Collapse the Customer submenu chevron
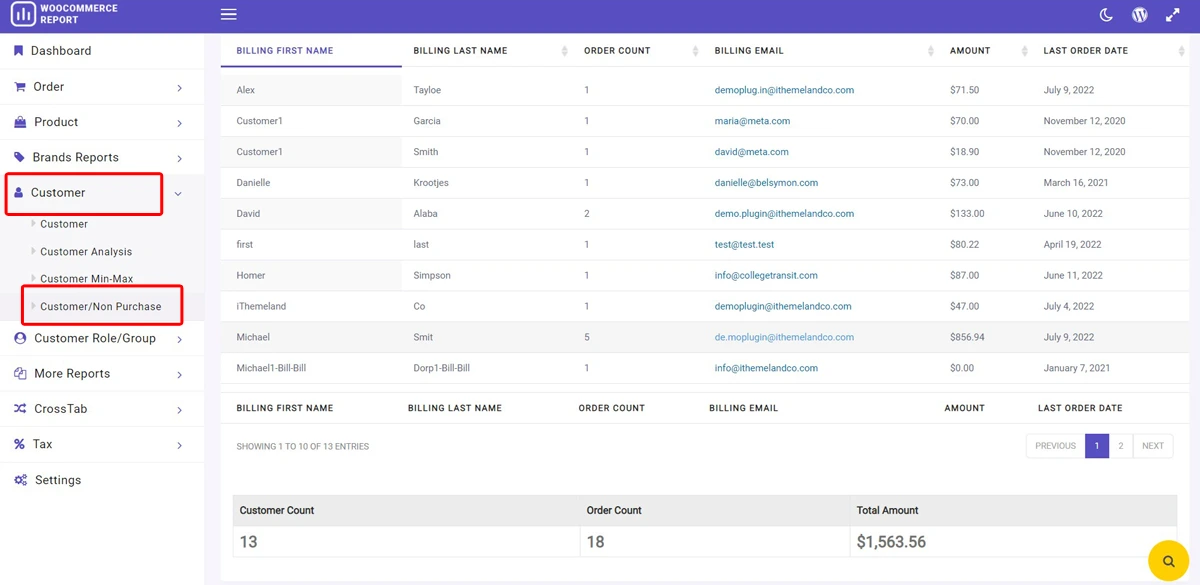 tap(179, 194)
